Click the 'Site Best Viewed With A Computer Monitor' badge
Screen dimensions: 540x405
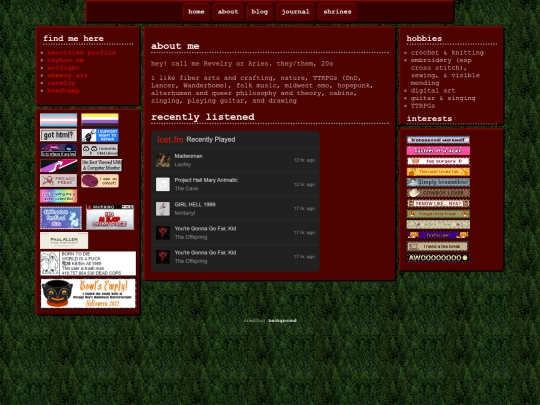102,165
